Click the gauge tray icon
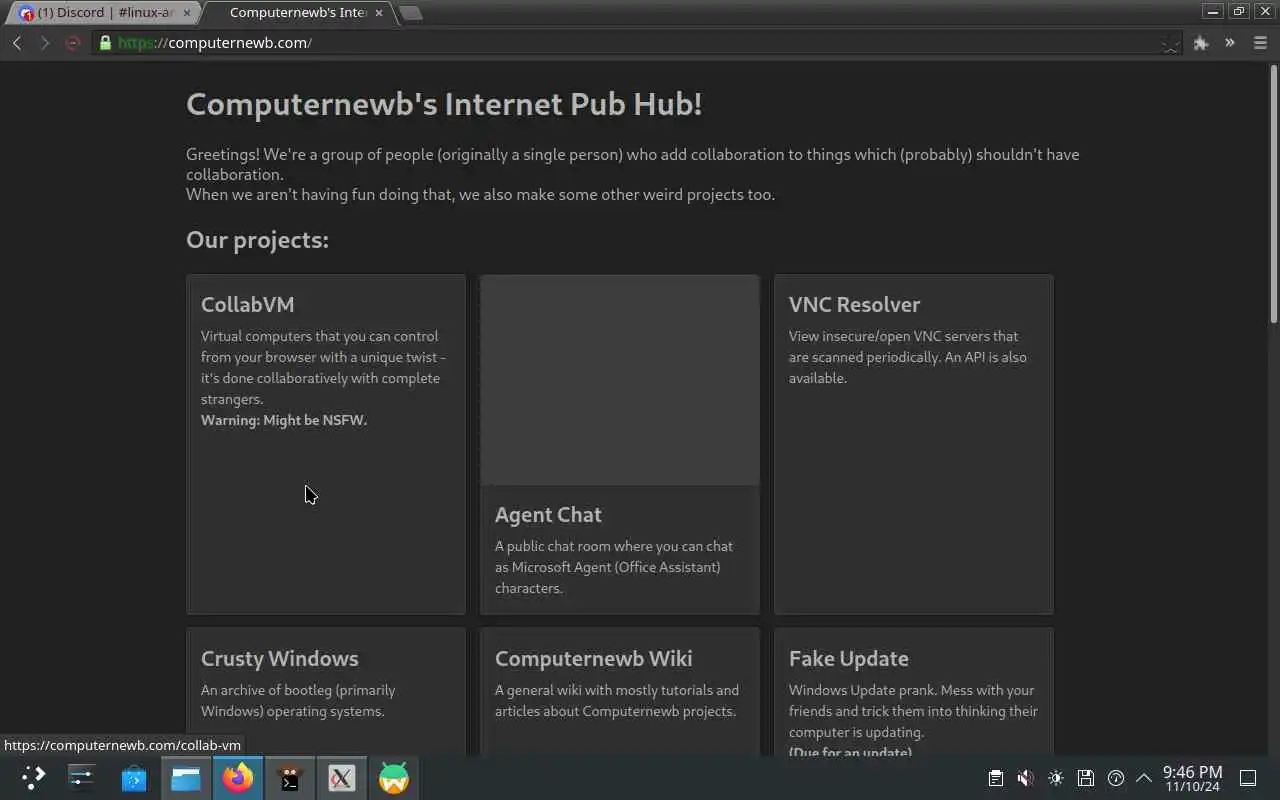The image size is (1280, 800). (x=1116, y=778)
